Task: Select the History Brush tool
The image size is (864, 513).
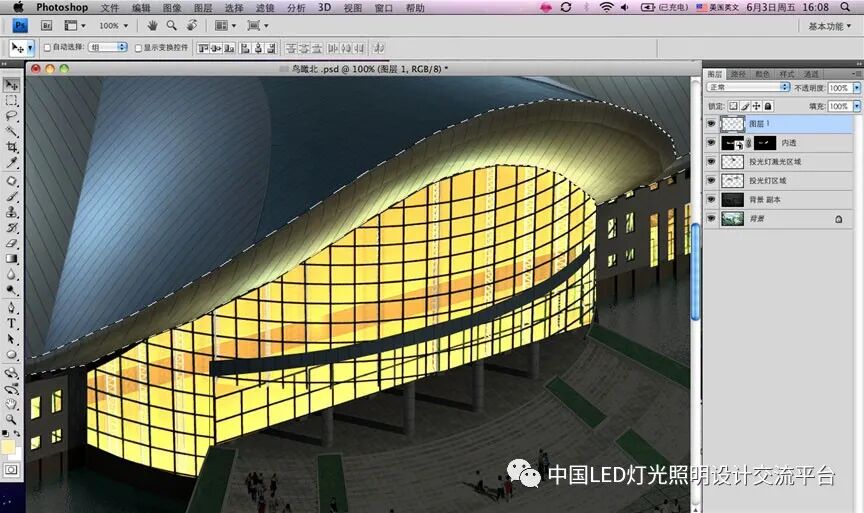Action: [11, 228]
